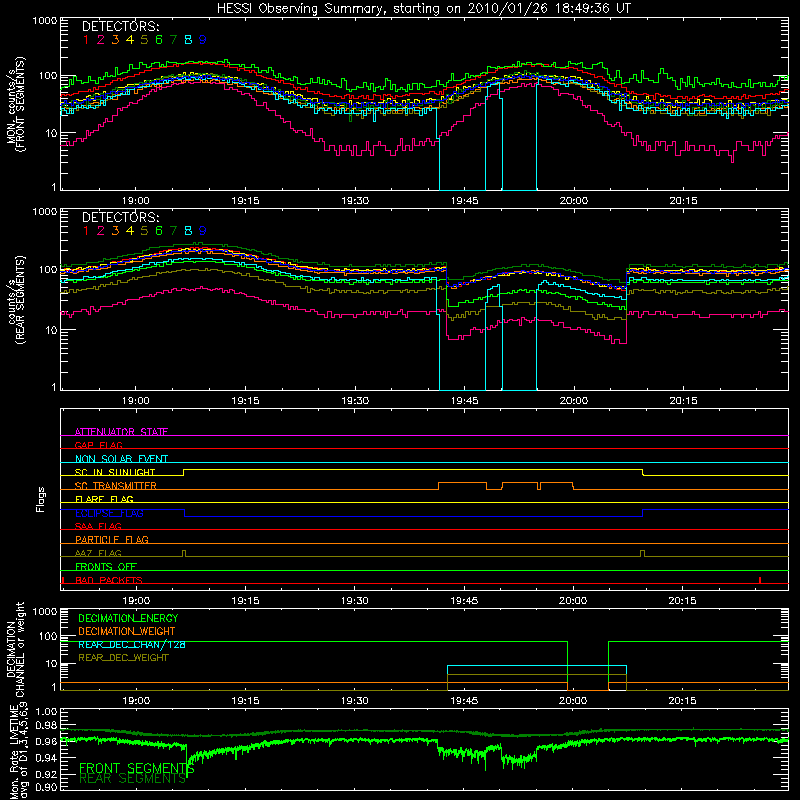The width and height of the screenshot is (800, 800).
Task: Click 19:15 tick label under Flags panel
Action: click(245, 601)
